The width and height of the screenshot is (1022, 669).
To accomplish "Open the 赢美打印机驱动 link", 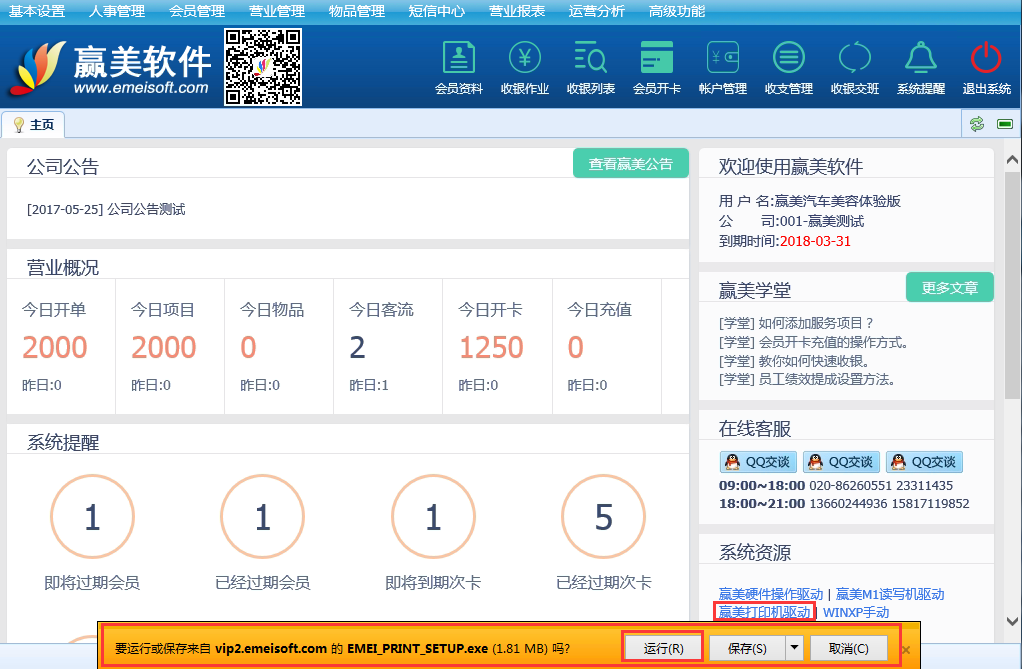I will coord(764,612).
